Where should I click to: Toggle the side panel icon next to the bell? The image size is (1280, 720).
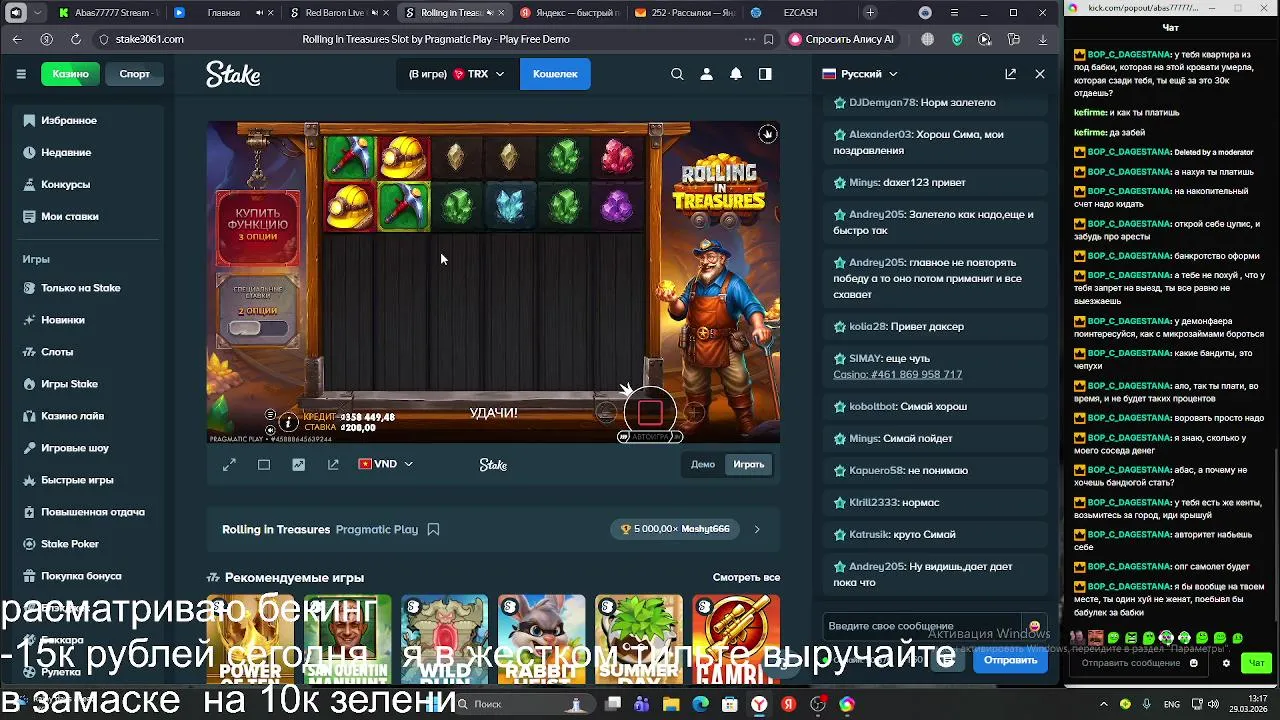765,74
